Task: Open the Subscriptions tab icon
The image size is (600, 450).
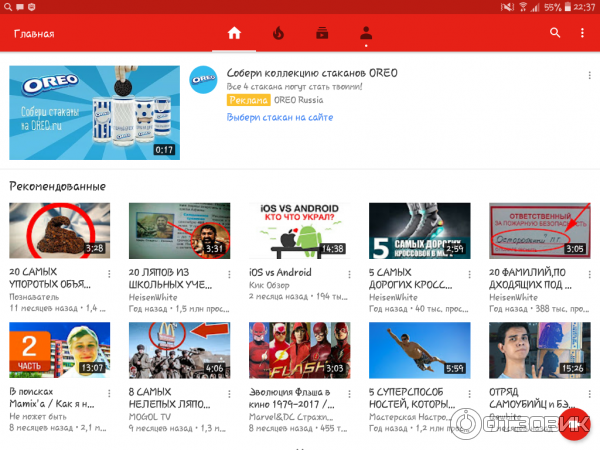Action: tap(322, 33)
